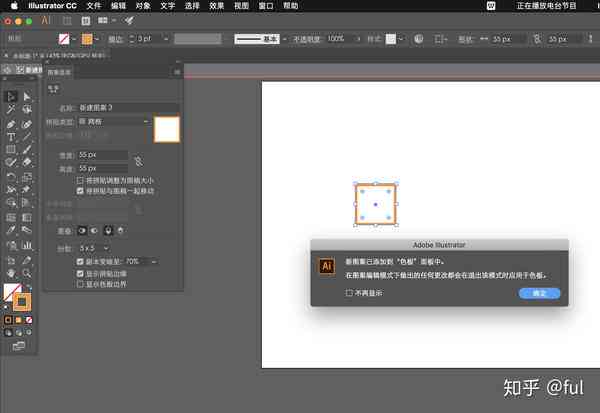This screenshot has width=600, height=413.
Task: Open the 窗口 menu
Action: coord(266,6)
